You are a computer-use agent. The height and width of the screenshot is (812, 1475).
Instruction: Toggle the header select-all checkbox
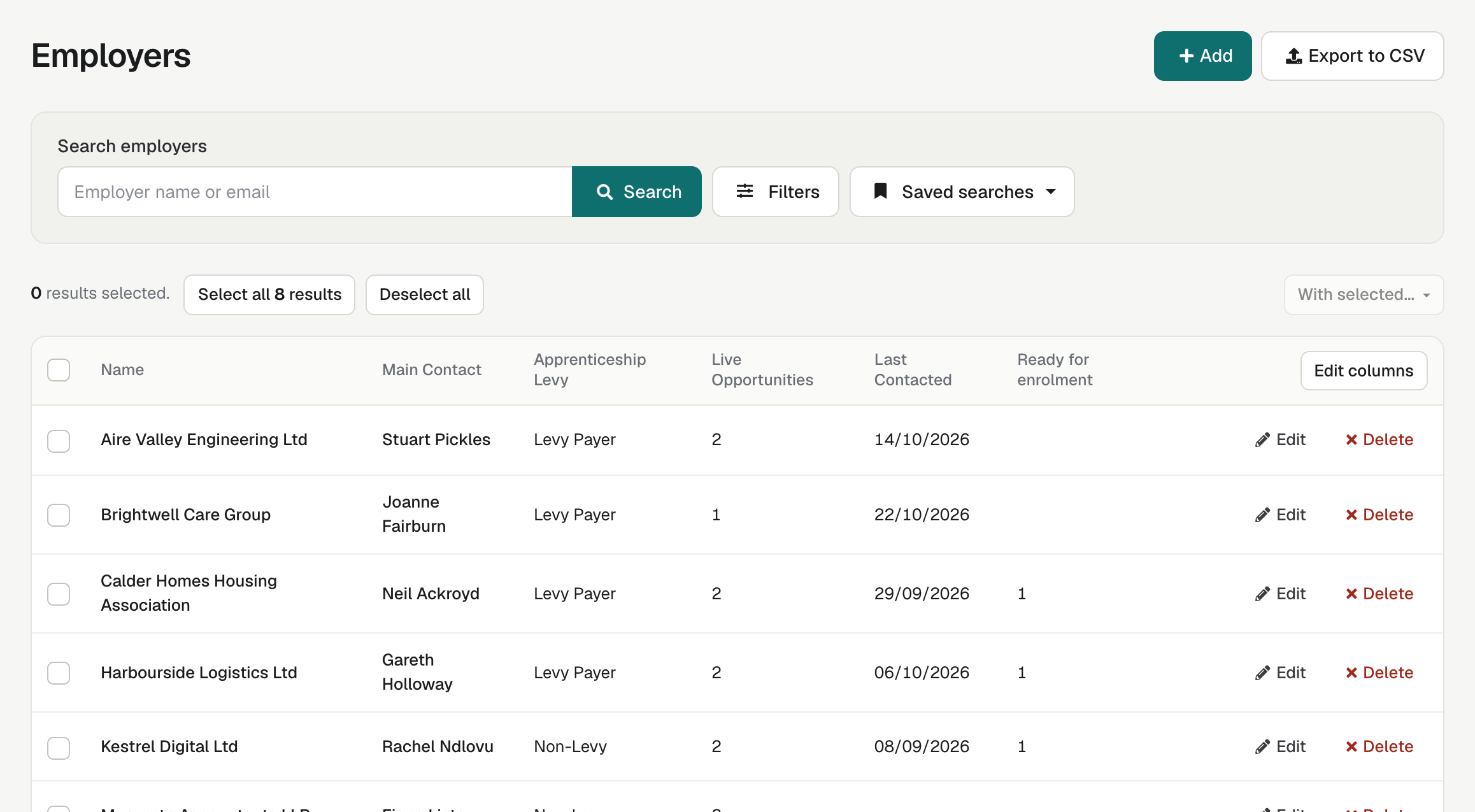[59, 370]
